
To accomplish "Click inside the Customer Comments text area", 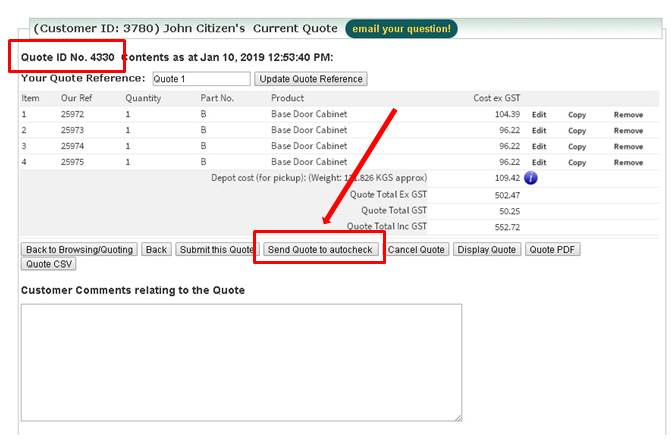I will (x=241, y=362).
